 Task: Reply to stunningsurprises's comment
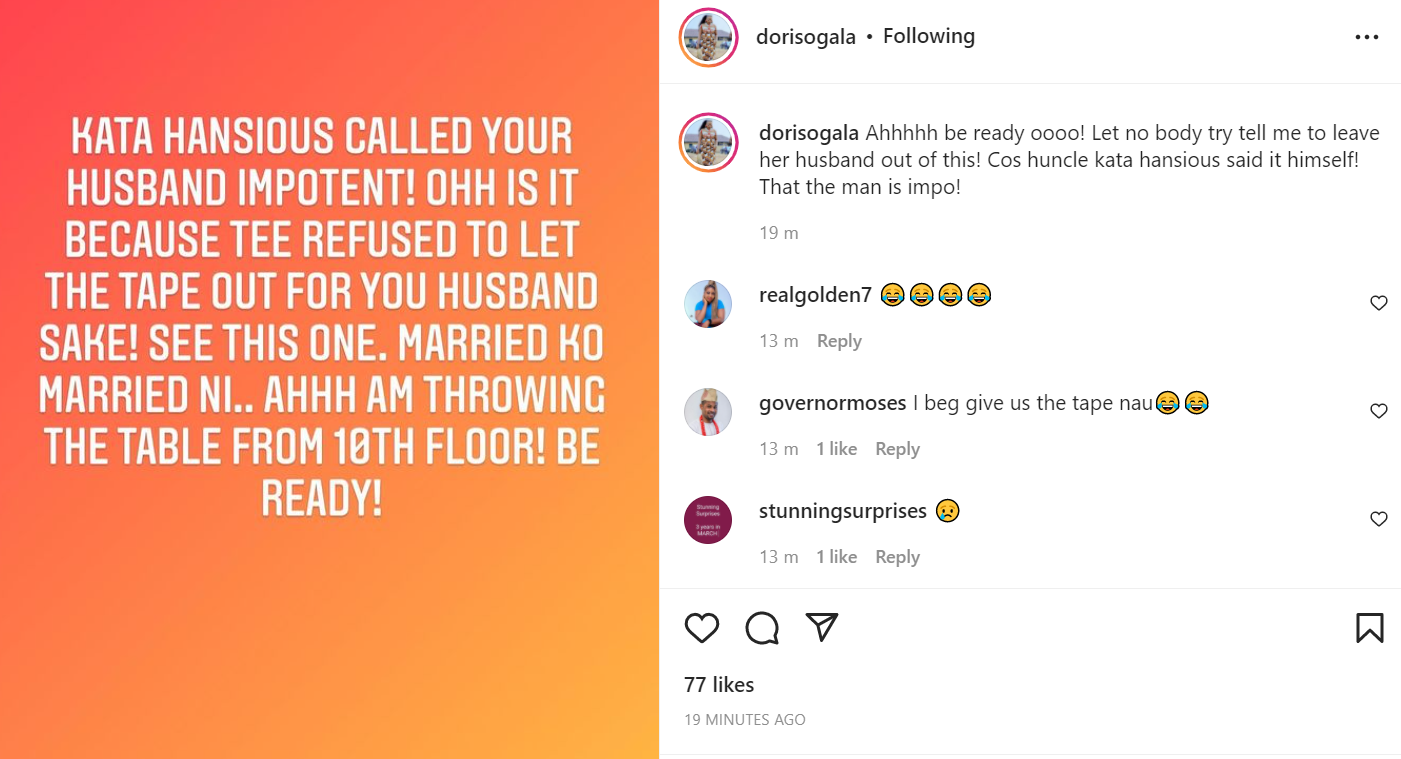897,557
